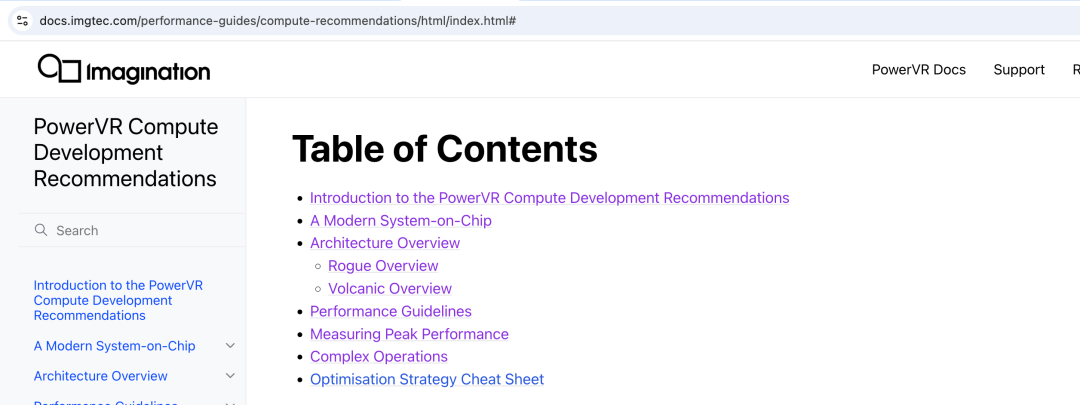Viewport: 1080px width, 405px height.
Task: Click the browser address bar URL
Action: click(278, 20)
